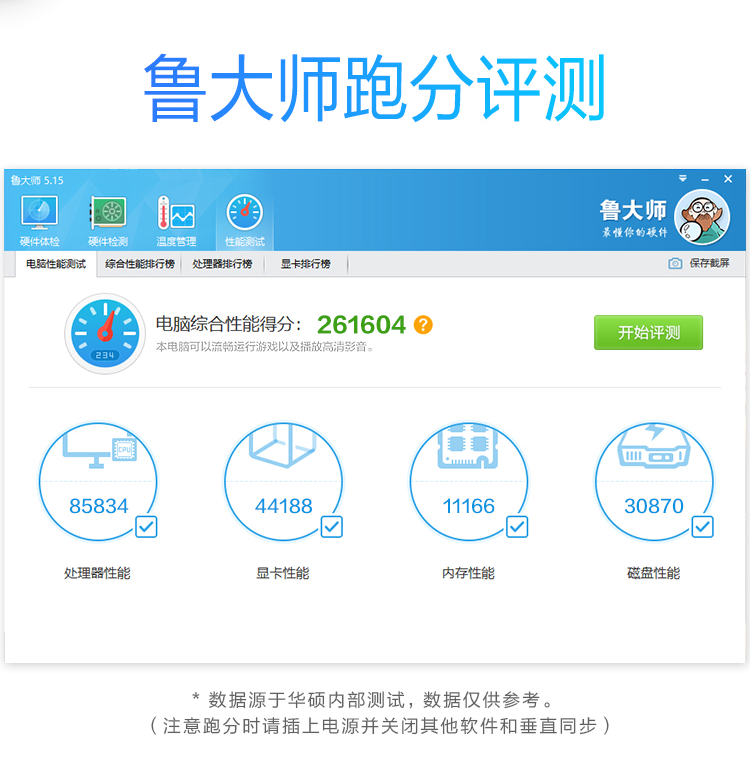Click the green 开始评测 button

coord(648,332)
